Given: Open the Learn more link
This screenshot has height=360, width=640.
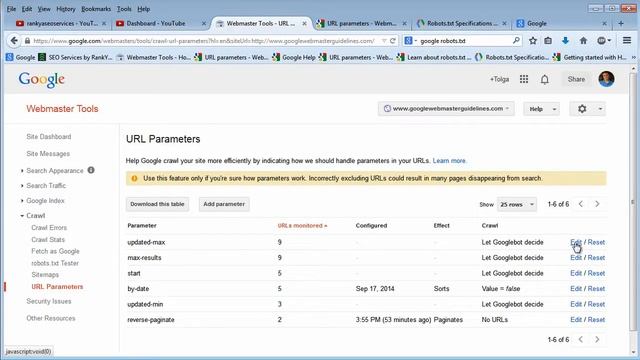Looking at the screenshot, I should tap(449, 161).
